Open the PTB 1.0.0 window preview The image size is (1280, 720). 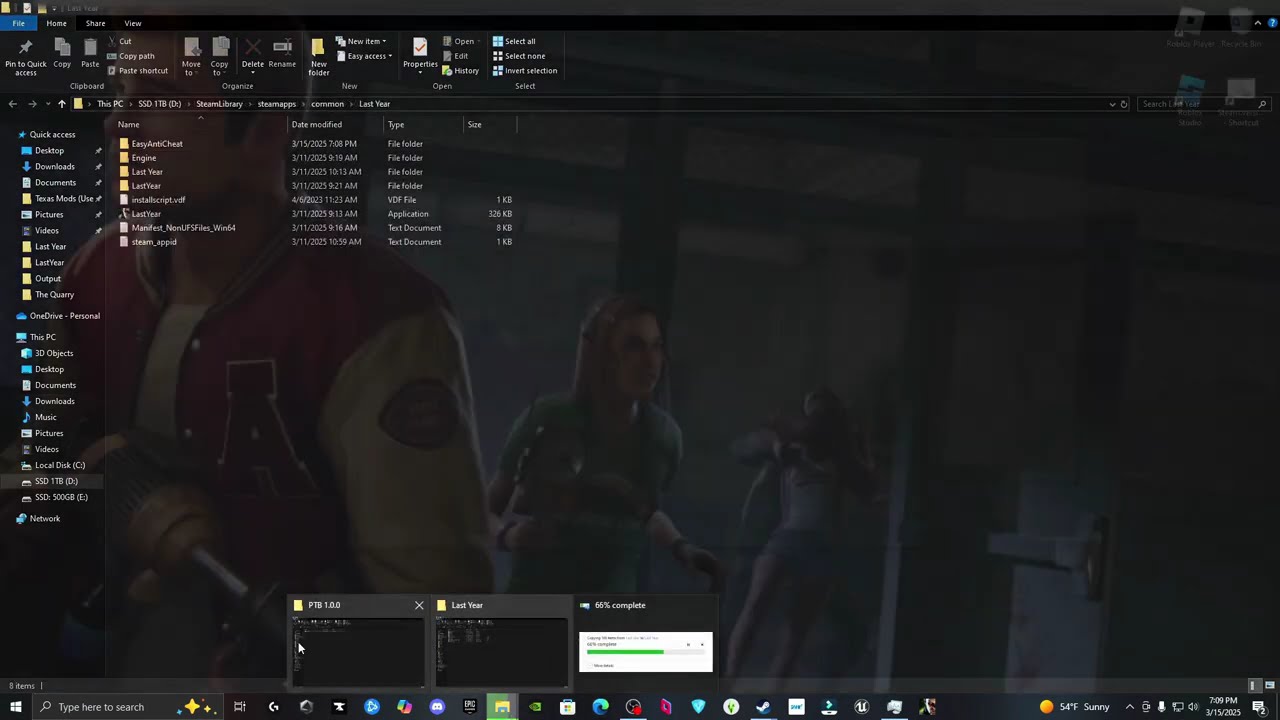point(358,643)
